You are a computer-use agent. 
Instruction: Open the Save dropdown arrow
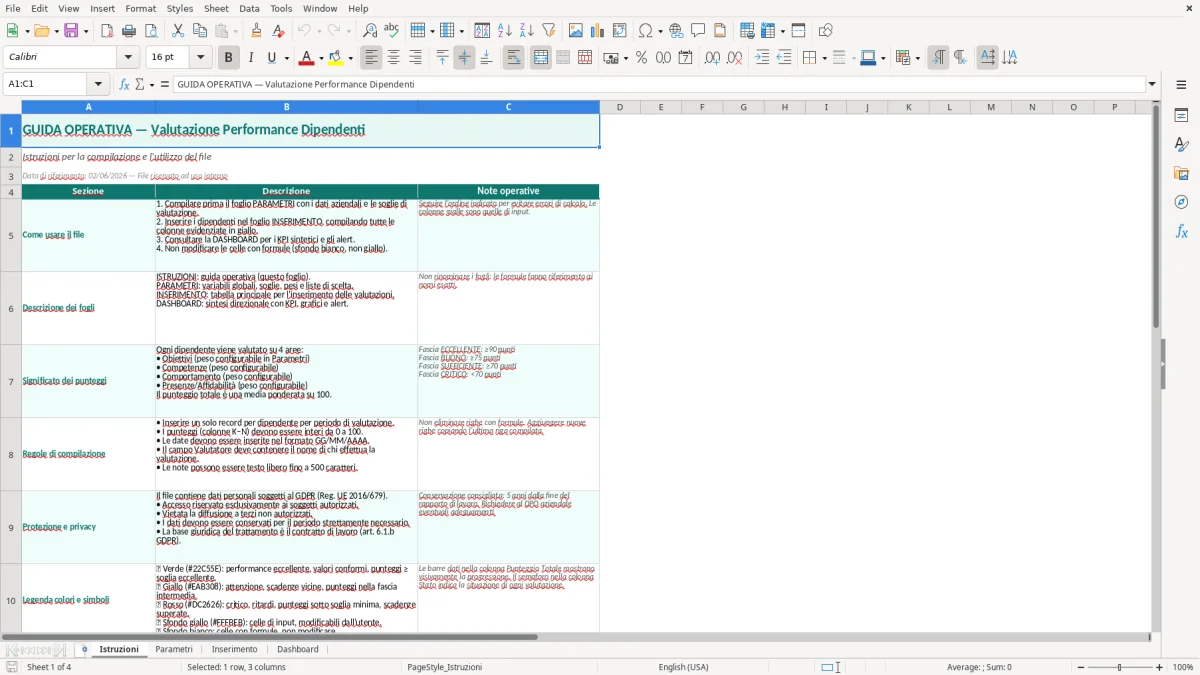point(86,31)
